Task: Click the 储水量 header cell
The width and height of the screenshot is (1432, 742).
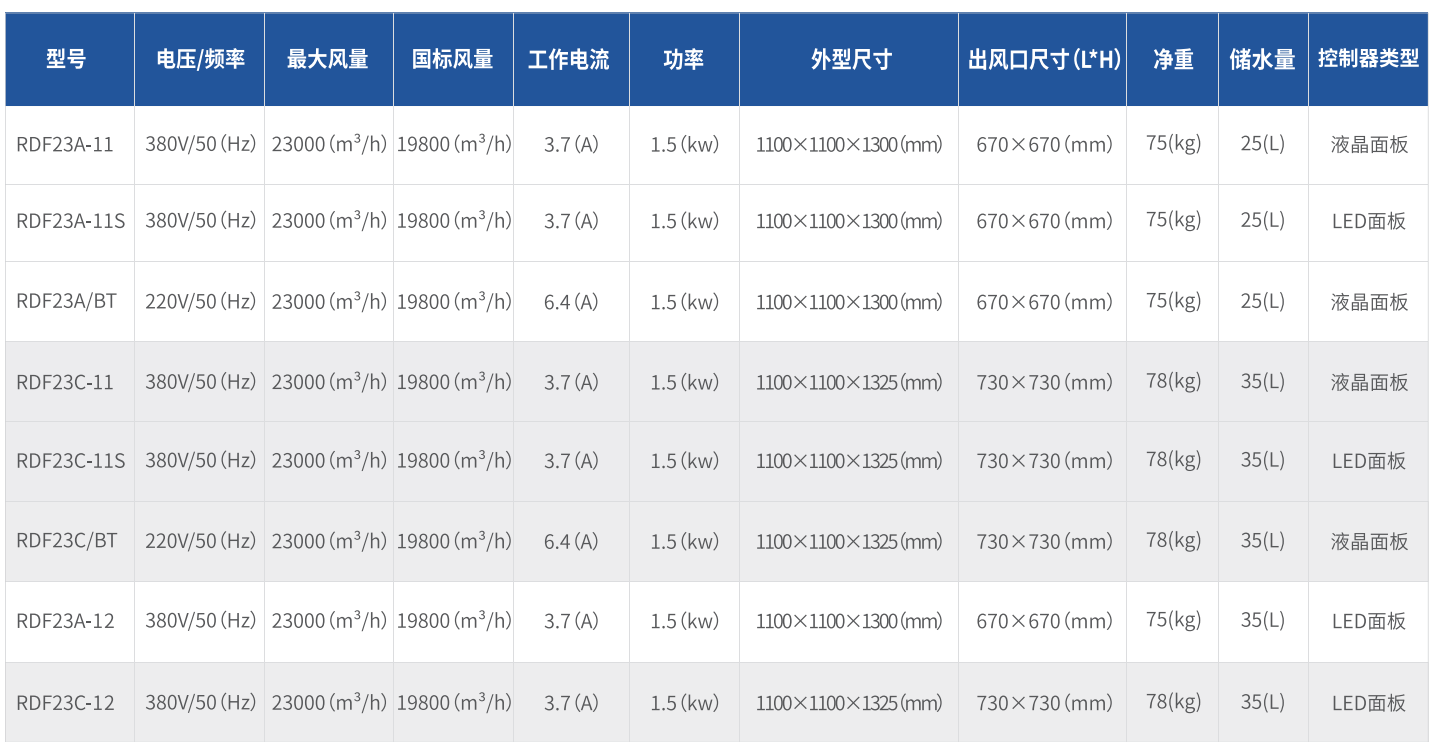Action: click(1262, 59)
